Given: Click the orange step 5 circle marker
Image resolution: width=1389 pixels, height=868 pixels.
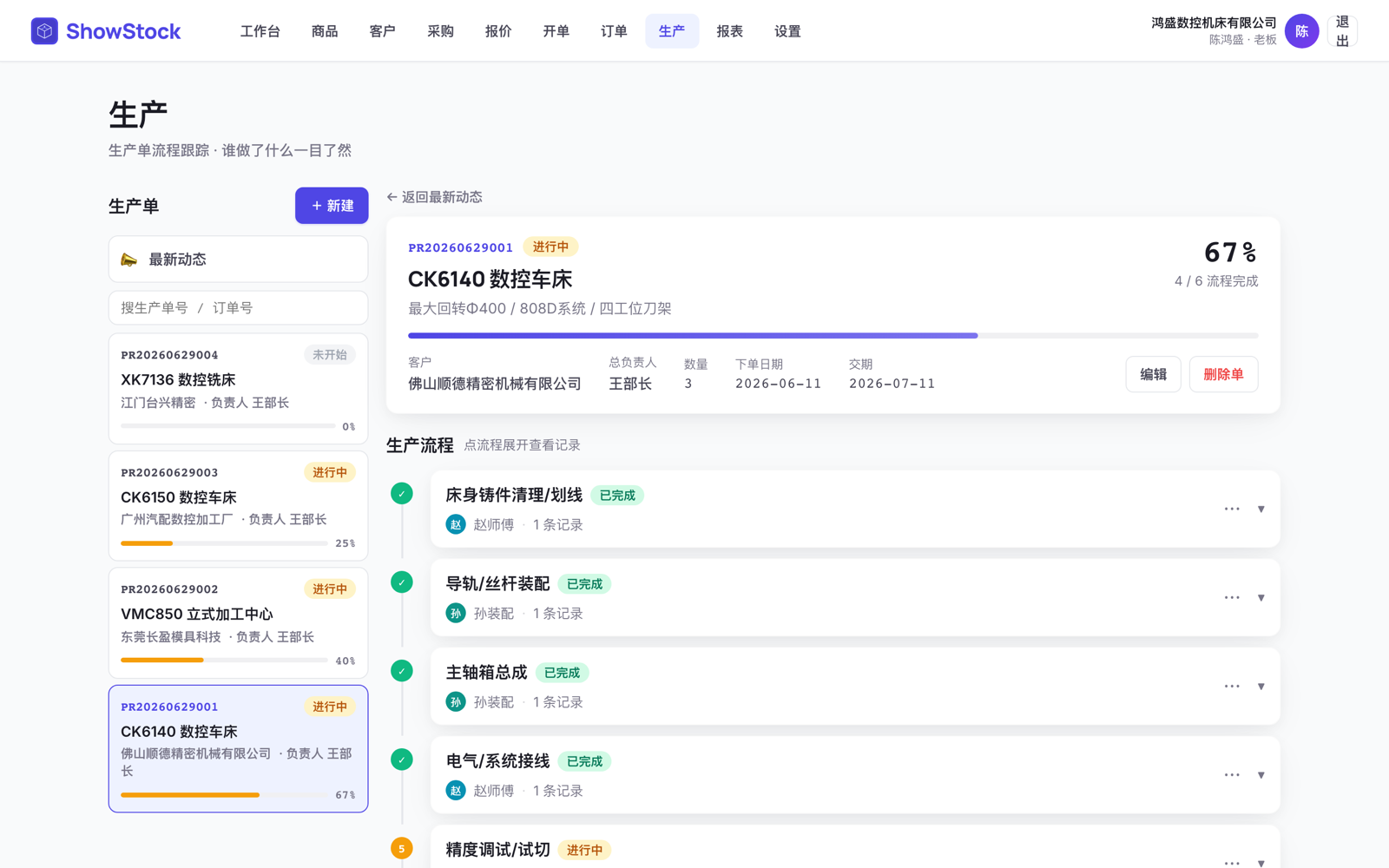Looking at the screenshot, I should pos(402,848).
